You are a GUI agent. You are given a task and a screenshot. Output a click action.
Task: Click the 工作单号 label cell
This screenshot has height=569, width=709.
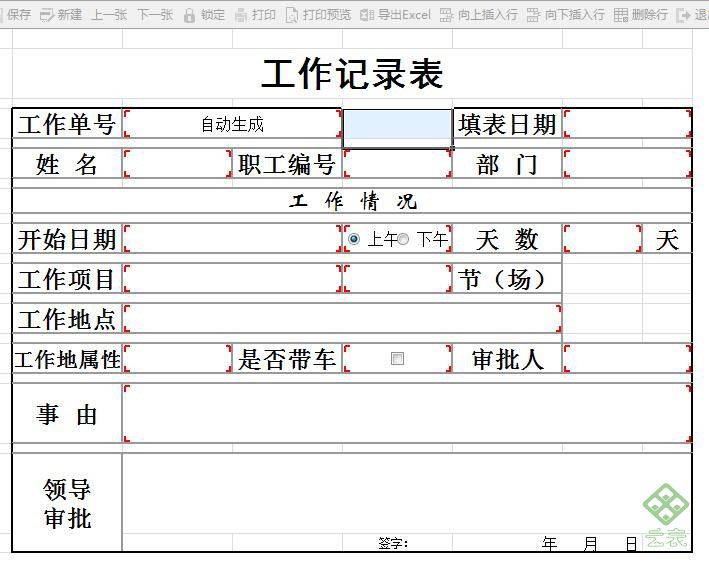point(67,124)
